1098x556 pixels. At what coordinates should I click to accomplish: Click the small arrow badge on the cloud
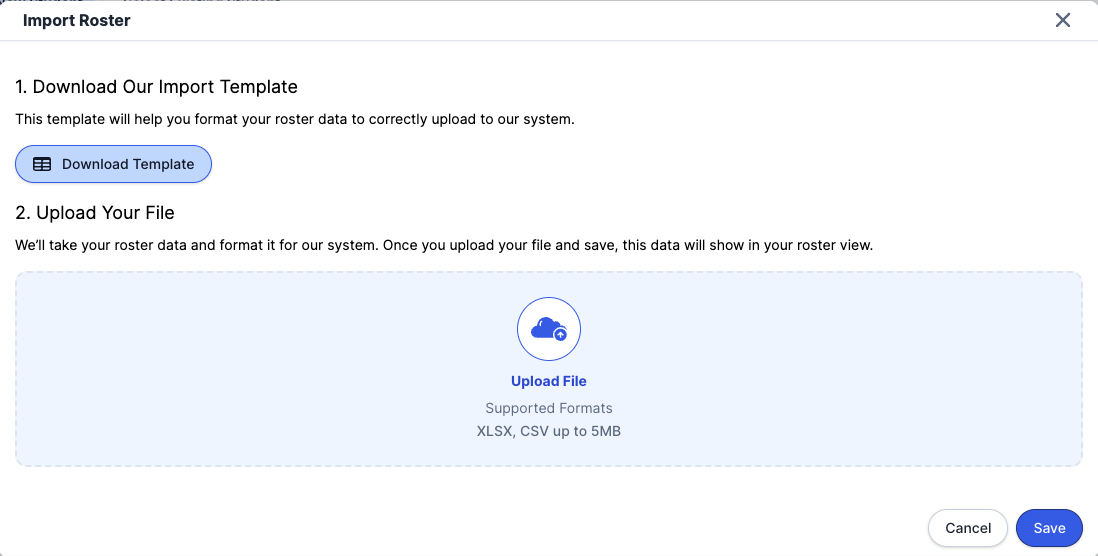560,335
